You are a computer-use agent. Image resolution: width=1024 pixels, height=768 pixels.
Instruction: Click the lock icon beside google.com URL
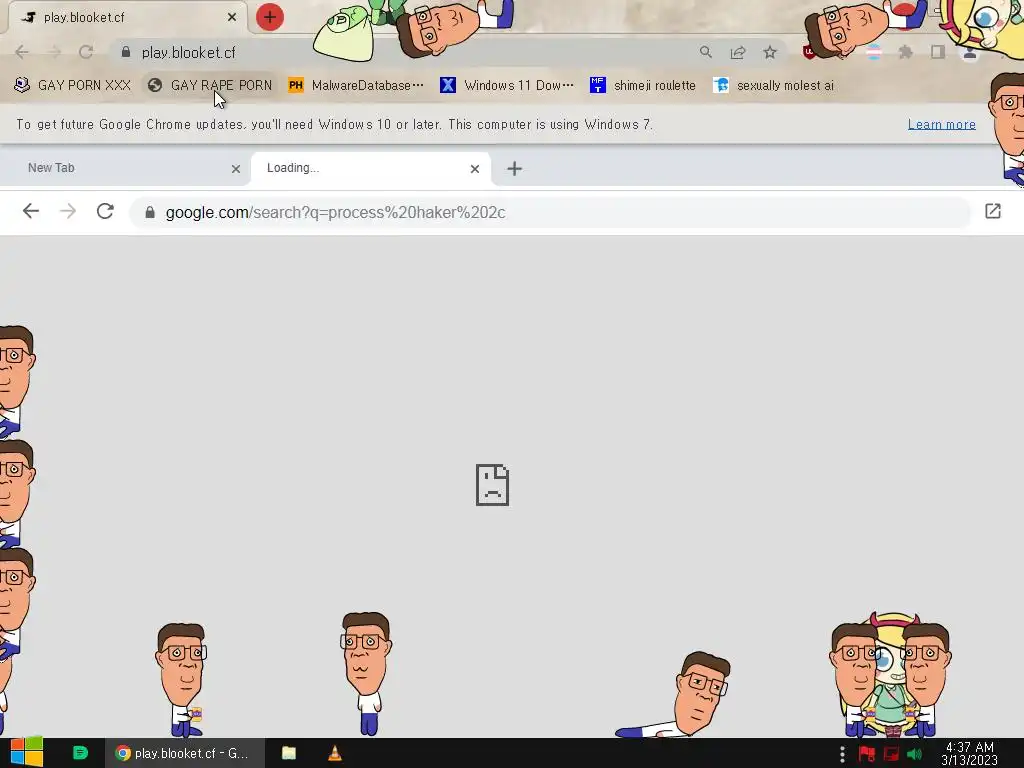[150, 212]
